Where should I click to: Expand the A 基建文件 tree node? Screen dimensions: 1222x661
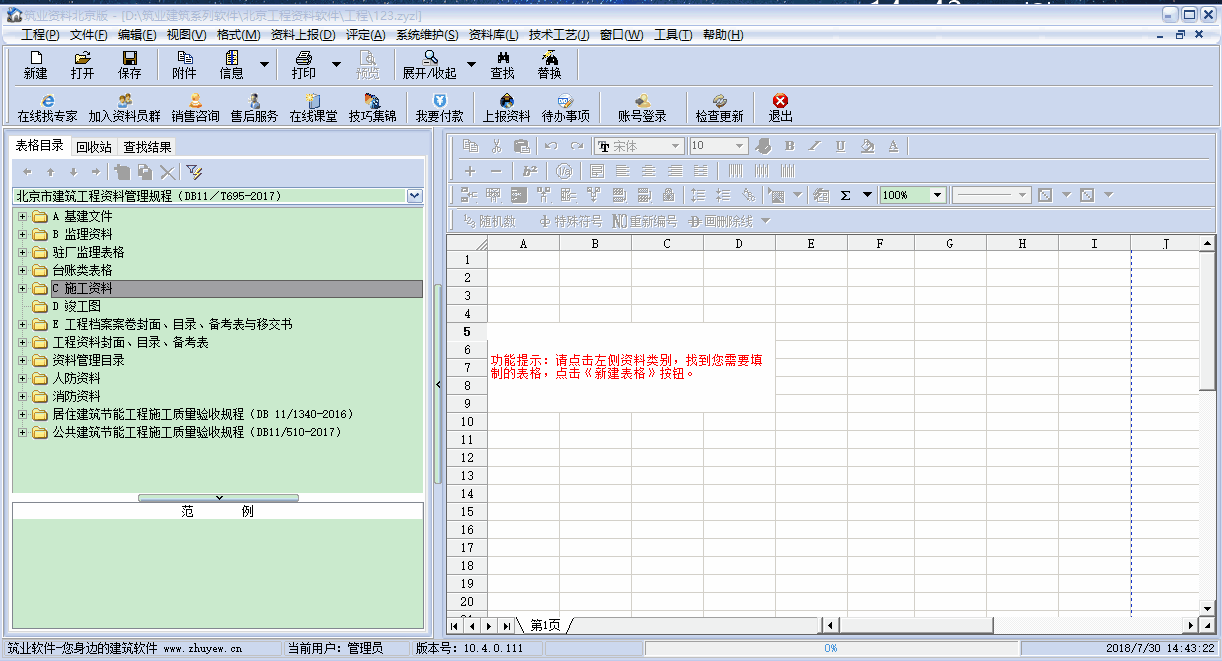click(22, 217)
